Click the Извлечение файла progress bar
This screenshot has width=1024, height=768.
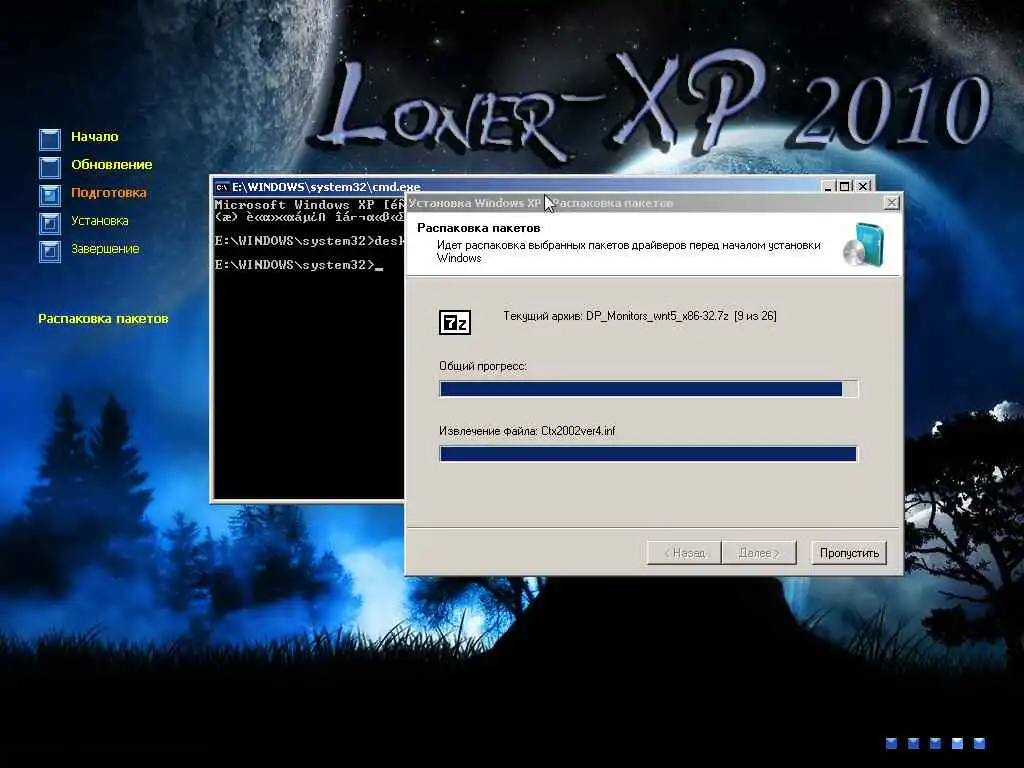tap(648, 454)
